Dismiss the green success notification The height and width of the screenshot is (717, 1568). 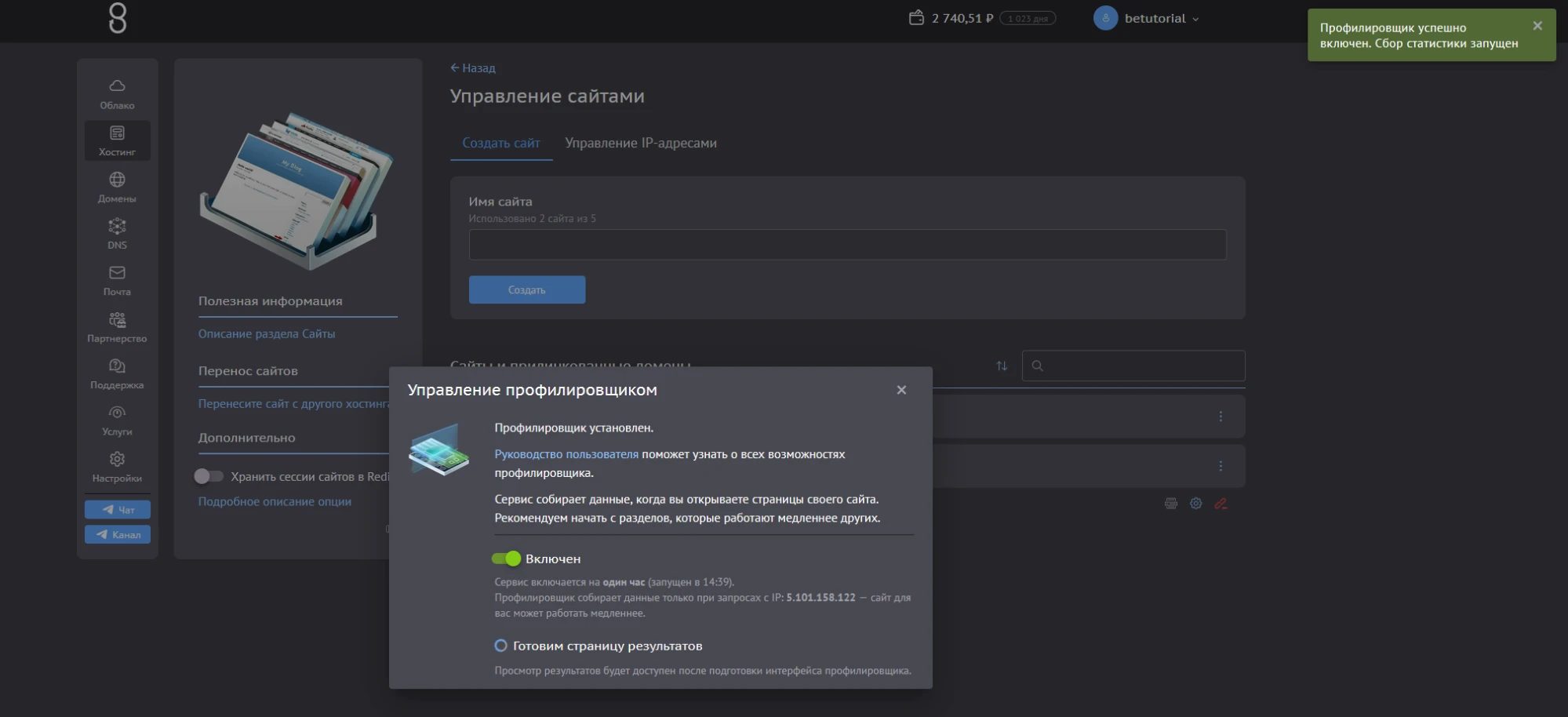[x=1537, y=26]
